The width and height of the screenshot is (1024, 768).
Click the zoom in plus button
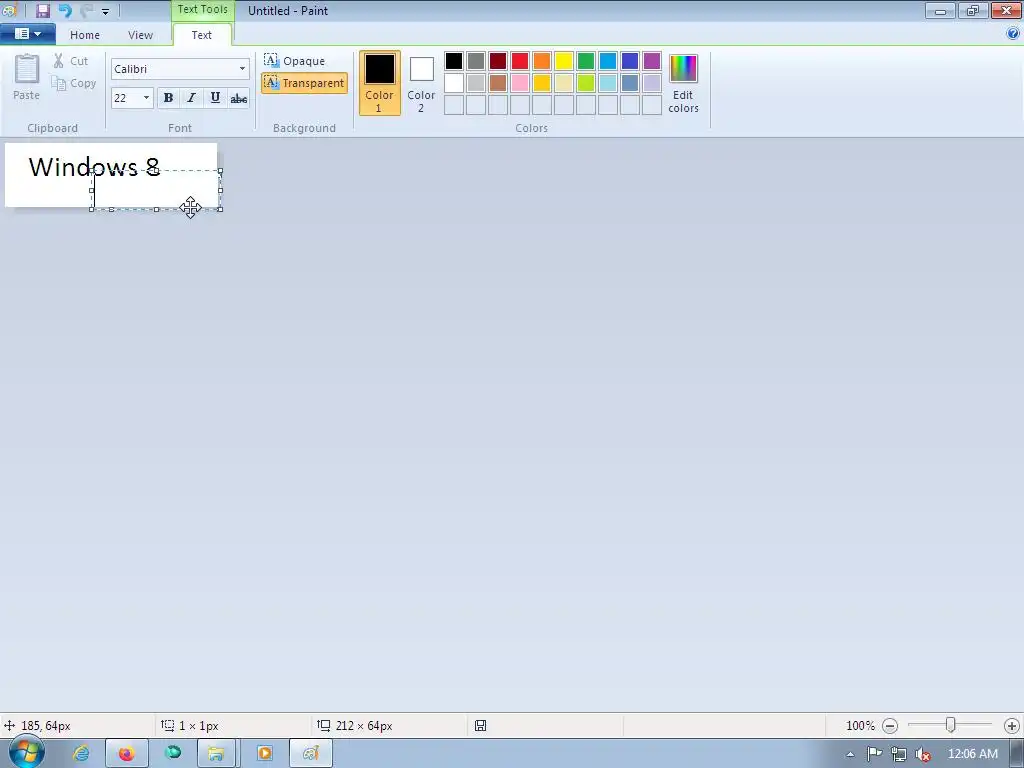[x=1012, y=726]
